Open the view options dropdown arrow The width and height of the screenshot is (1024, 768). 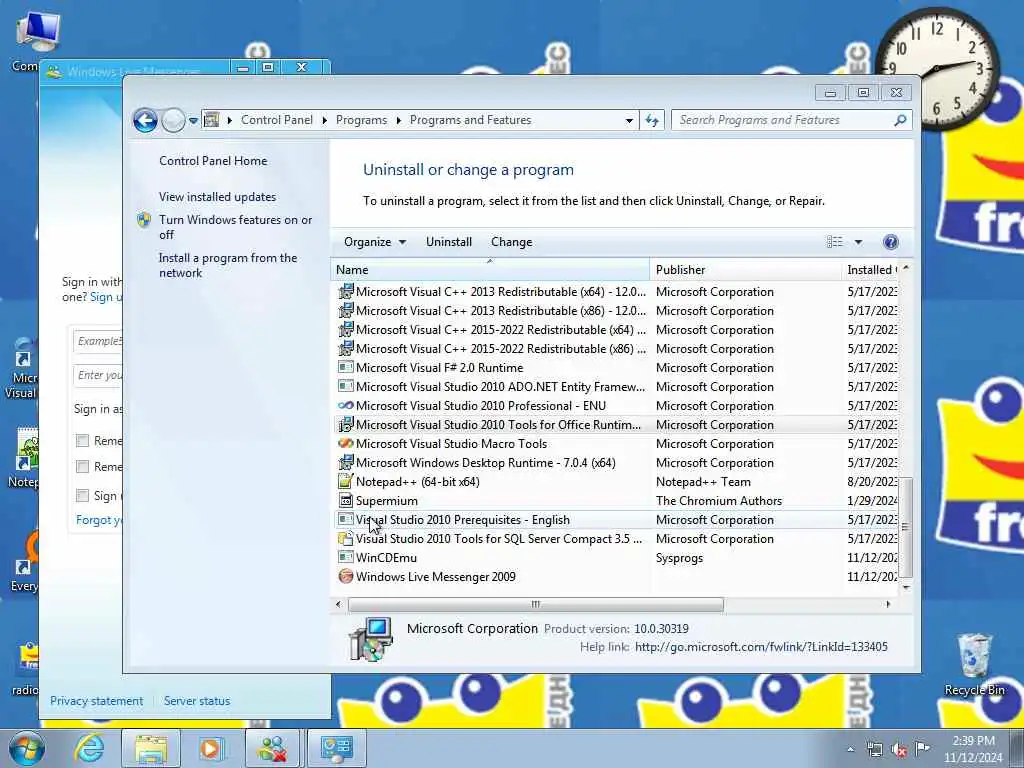[x=858, y=242]
